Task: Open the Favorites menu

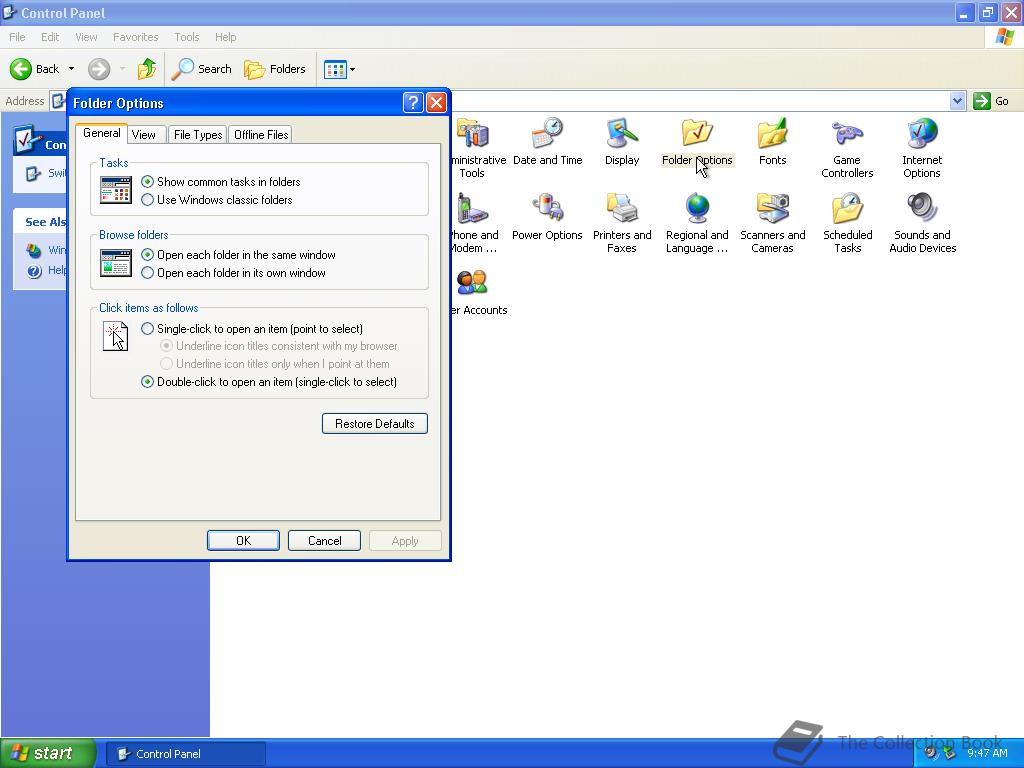Action: click(135, 37)
